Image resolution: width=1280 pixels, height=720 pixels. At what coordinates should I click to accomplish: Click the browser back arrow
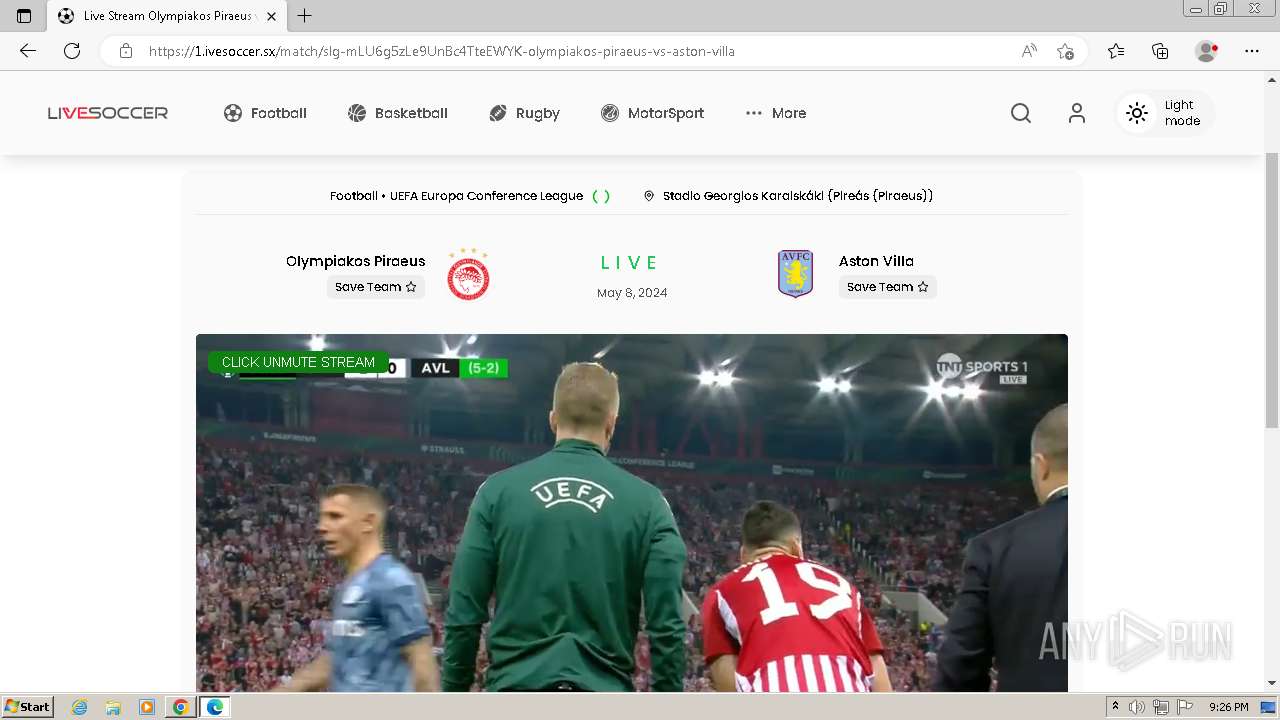pyautogui.click(x=28, y=51)
